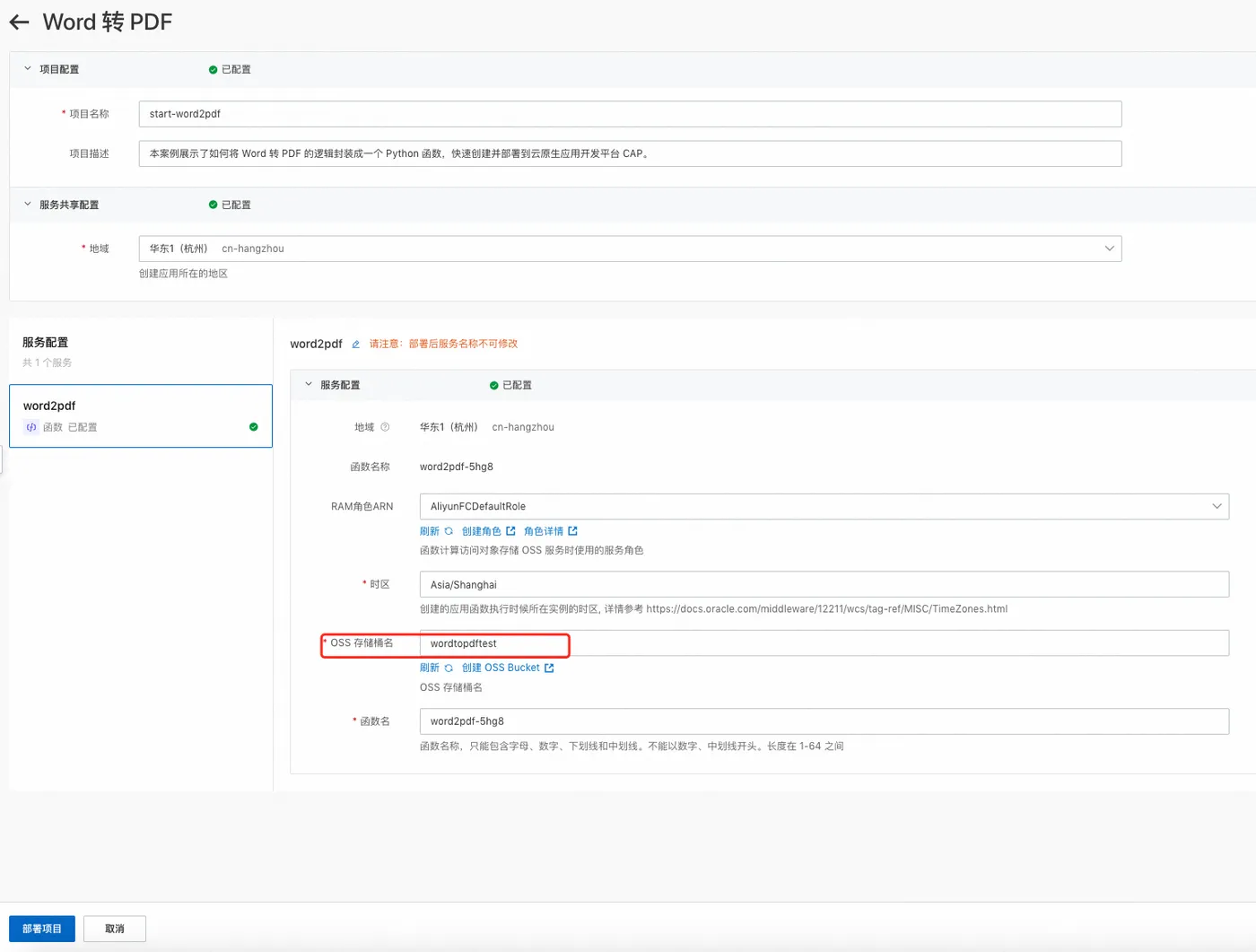1256x952 pixels.
Task: Click the green check on the word2pdf card
Action: click(254, 427)
